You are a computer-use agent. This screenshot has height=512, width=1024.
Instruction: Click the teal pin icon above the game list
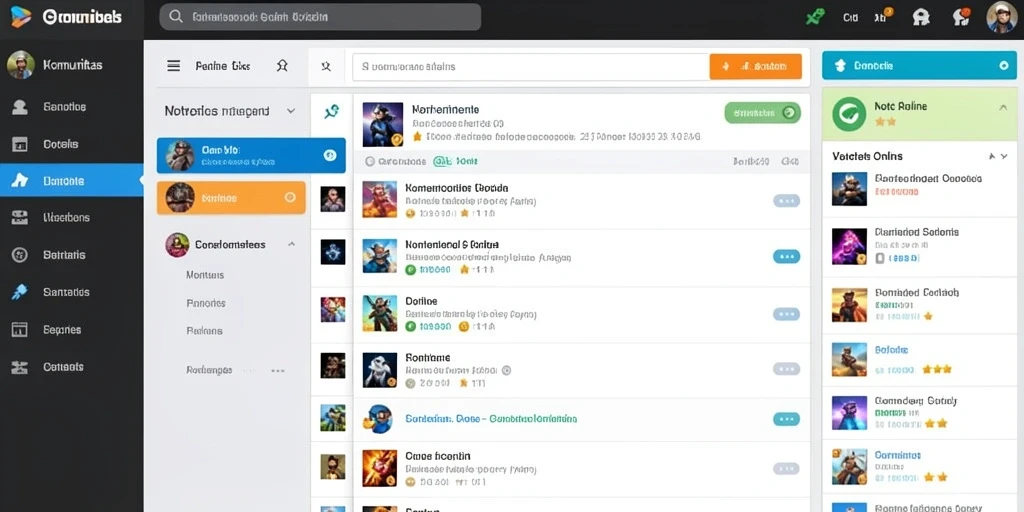(x=331, y=112)
